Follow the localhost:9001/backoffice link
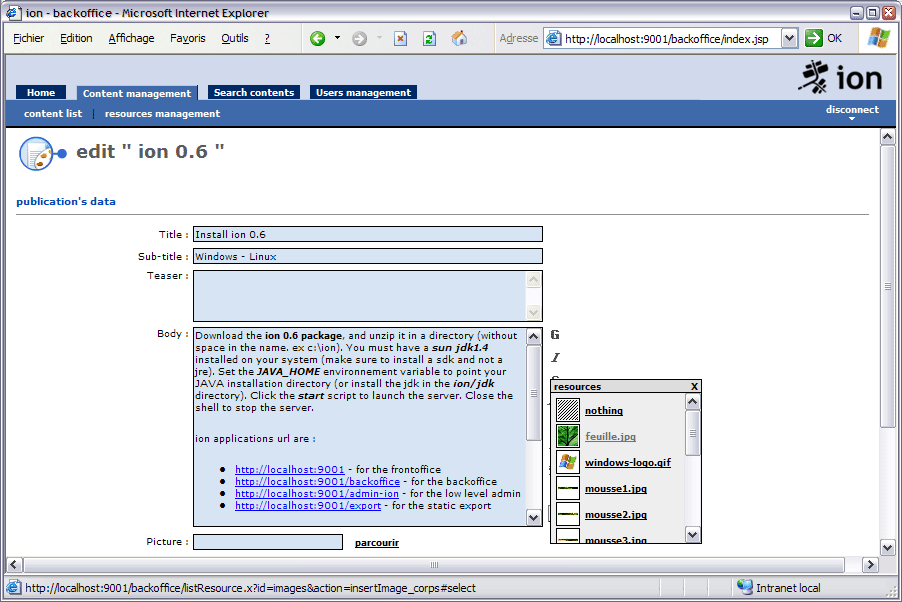Screen dimensions: 902x602 pos(317,482)
